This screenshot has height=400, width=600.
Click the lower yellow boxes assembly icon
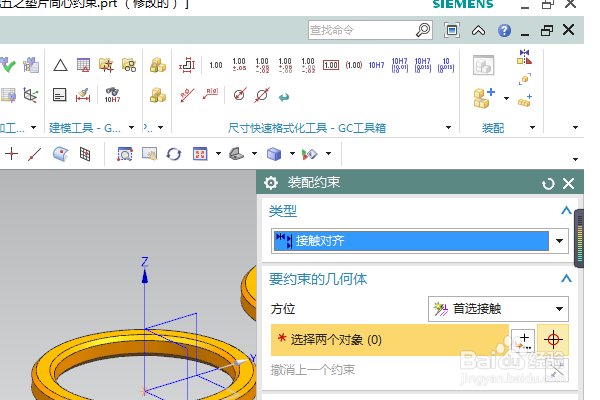tap(158, 95)
